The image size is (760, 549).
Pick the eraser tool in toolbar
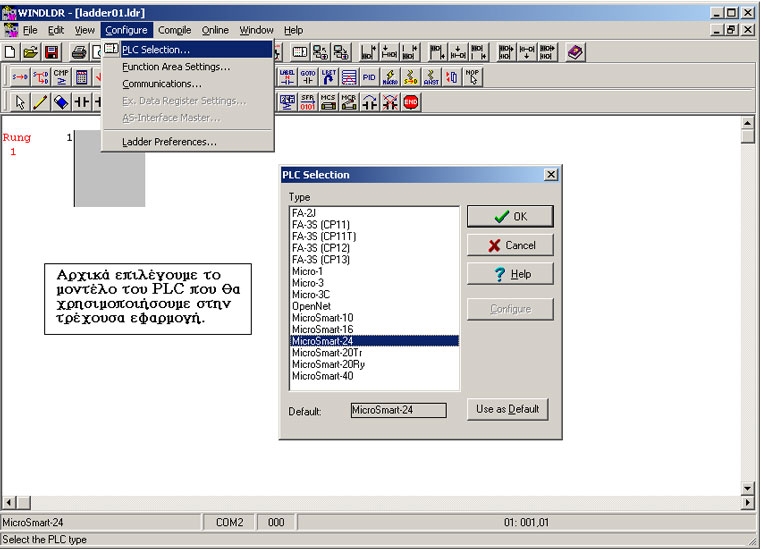pos(61,102)
